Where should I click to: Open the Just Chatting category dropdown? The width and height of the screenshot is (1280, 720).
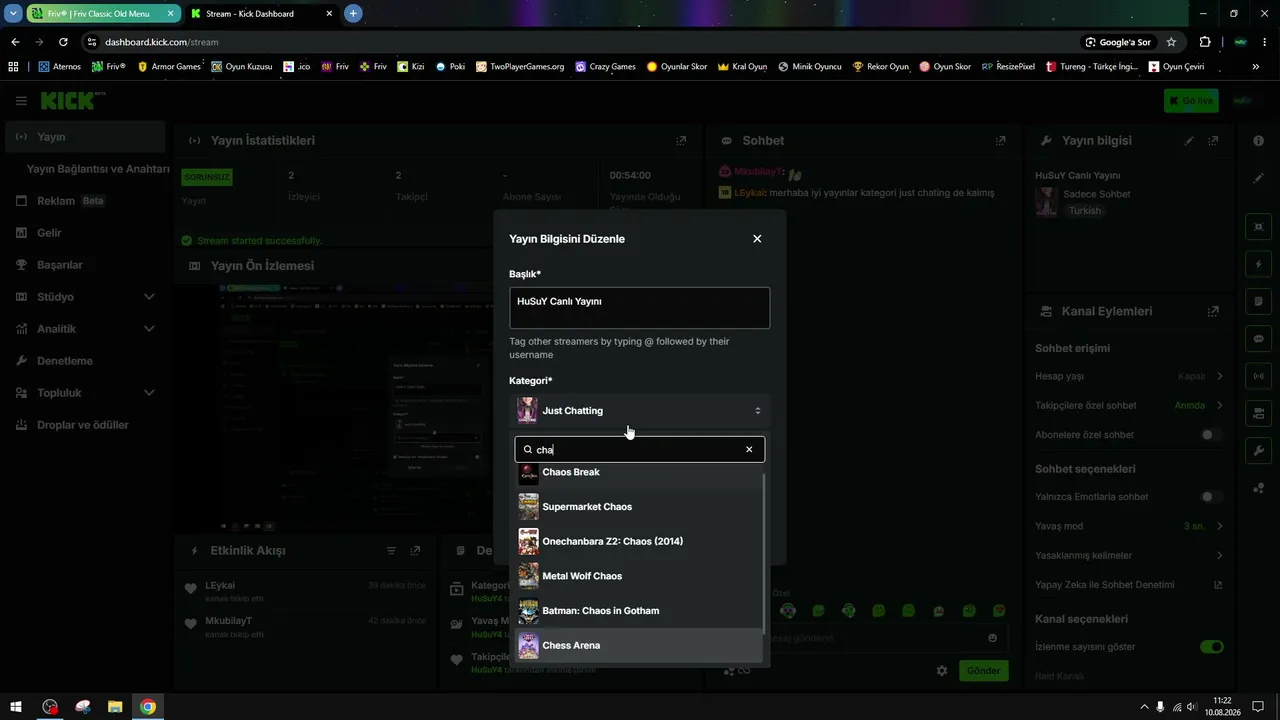(x=639, y=410)
